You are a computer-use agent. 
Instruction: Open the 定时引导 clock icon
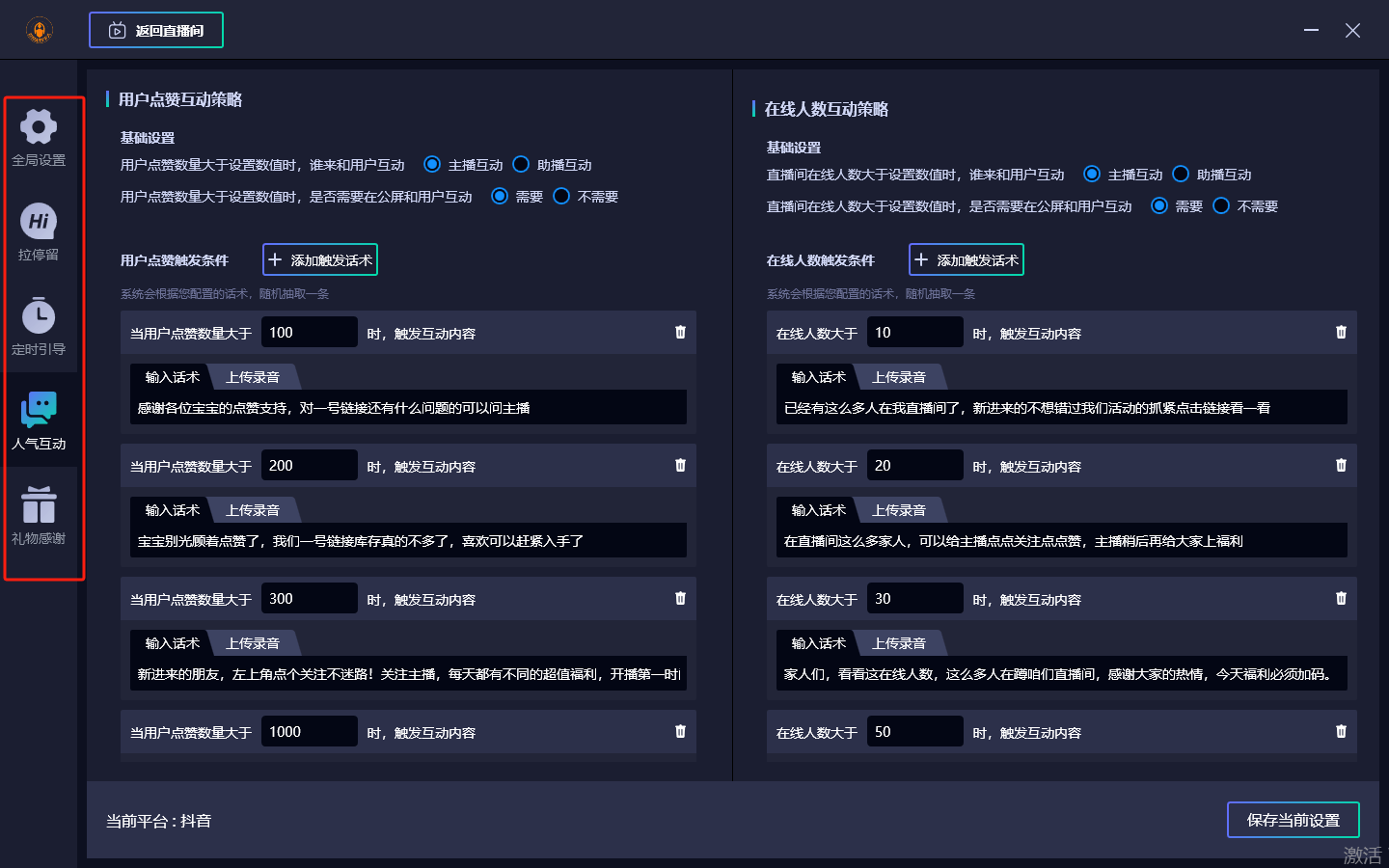click(x=39, y=316)
